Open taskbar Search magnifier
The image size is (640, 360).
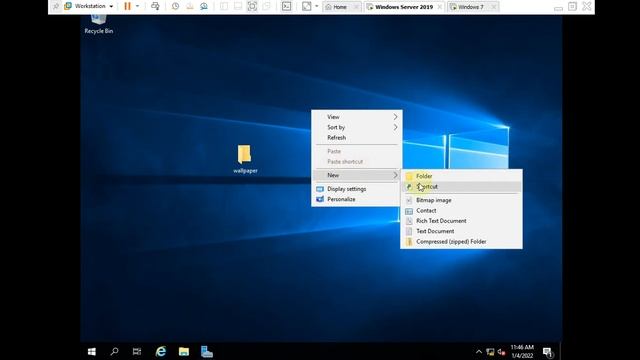click(115, 351)
